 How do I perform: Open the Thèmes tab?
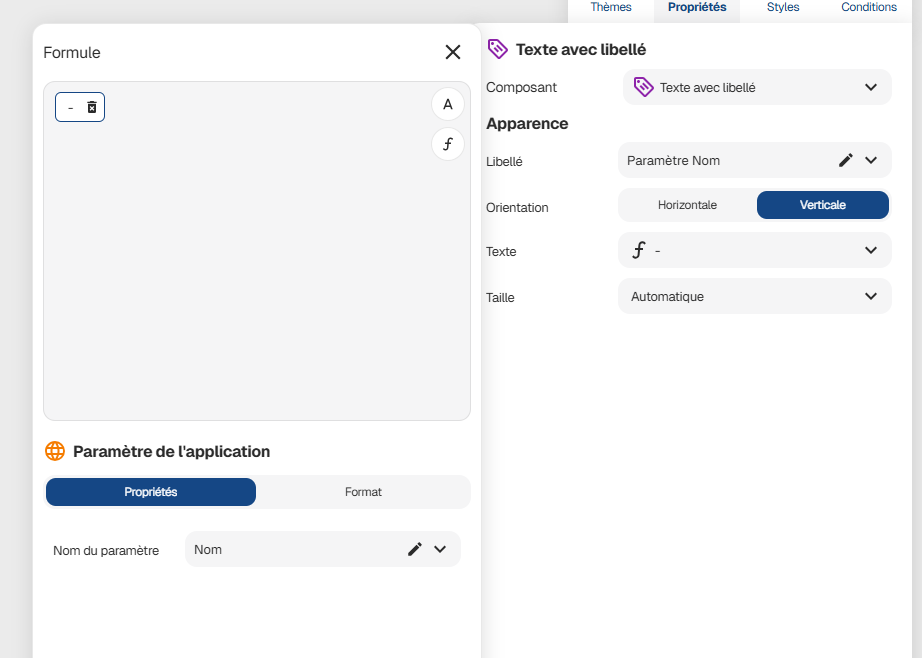point(611,8)
